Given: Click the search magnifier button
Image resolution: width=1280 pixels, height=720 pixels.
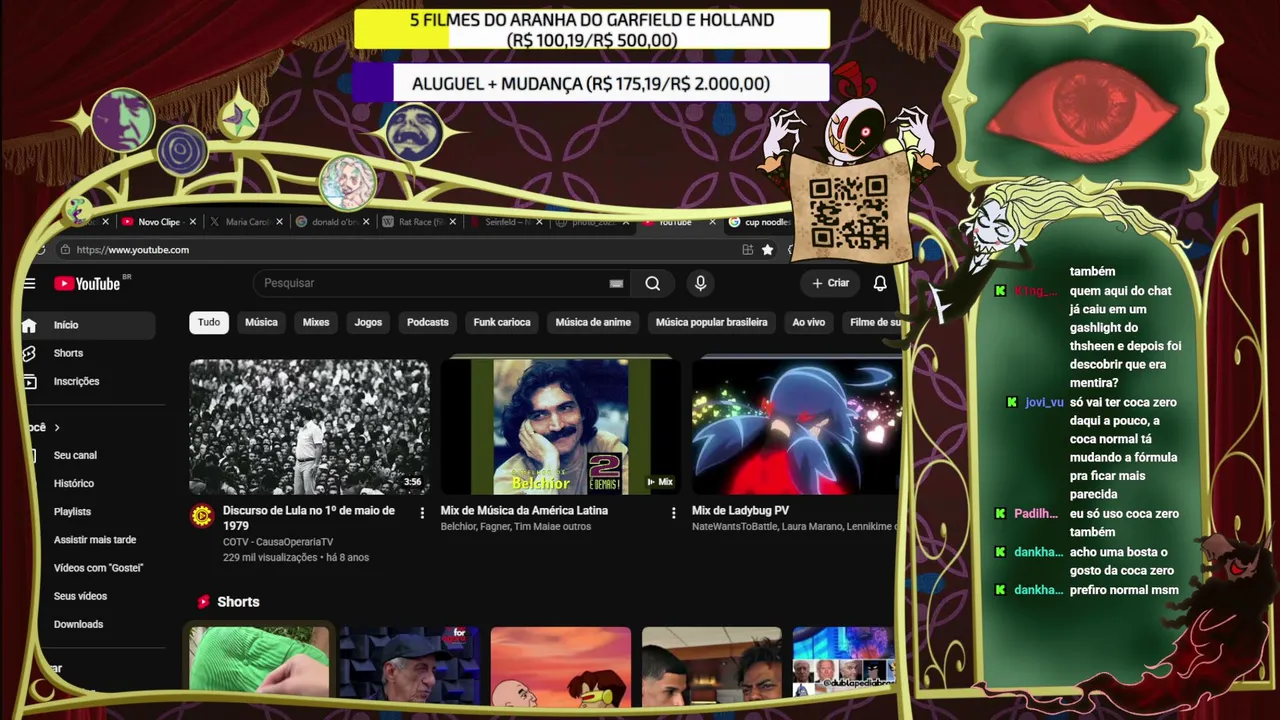Looking at the screenshot, I should pos(652,284).
